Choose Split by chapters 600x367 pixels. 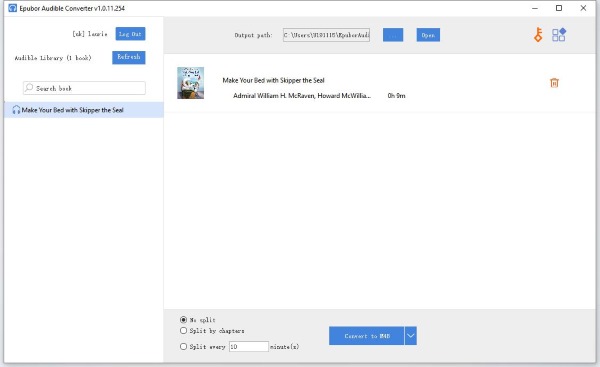[x=183, y=331]
